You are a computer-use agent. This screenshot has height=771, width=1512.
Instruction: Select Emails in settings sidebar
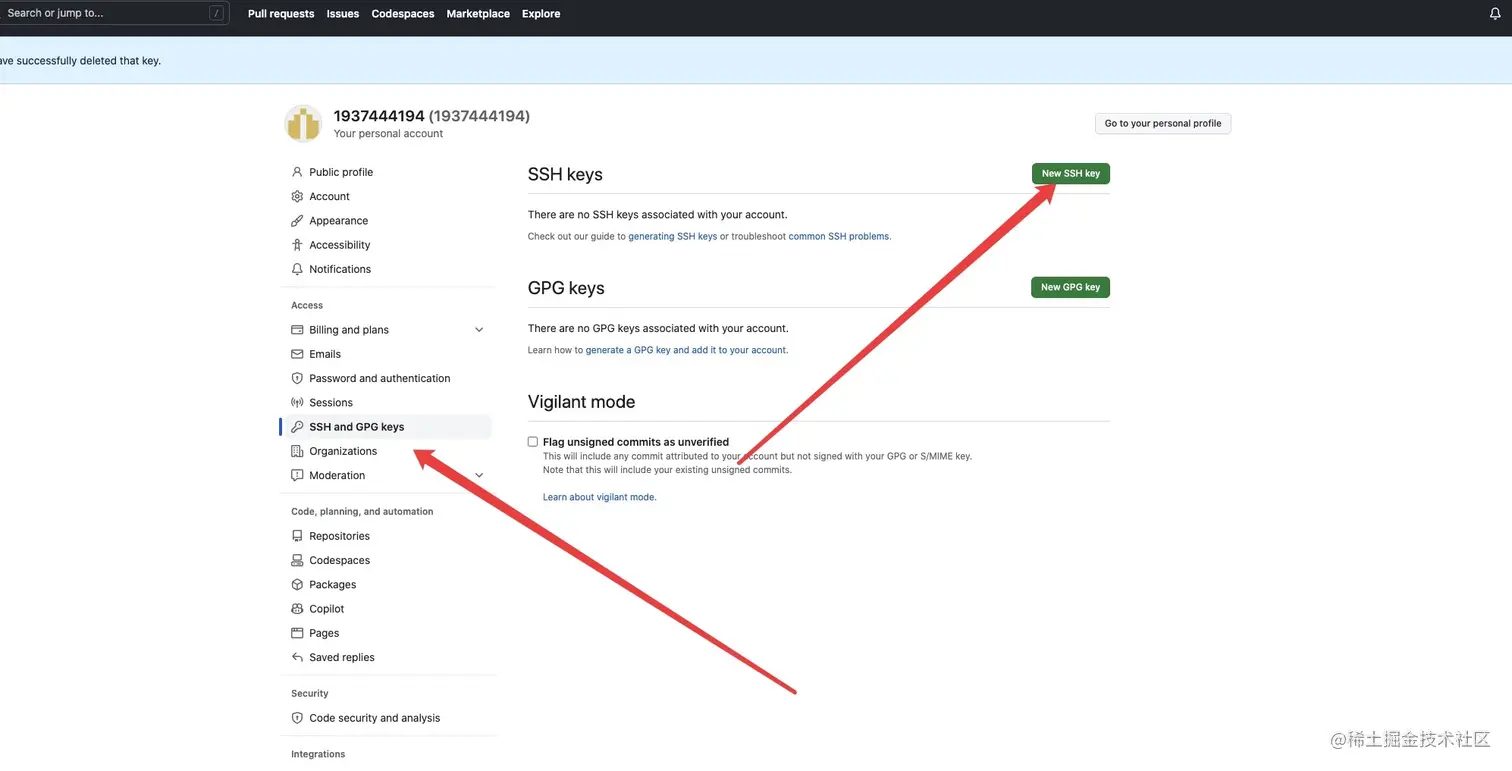point(325,354)
